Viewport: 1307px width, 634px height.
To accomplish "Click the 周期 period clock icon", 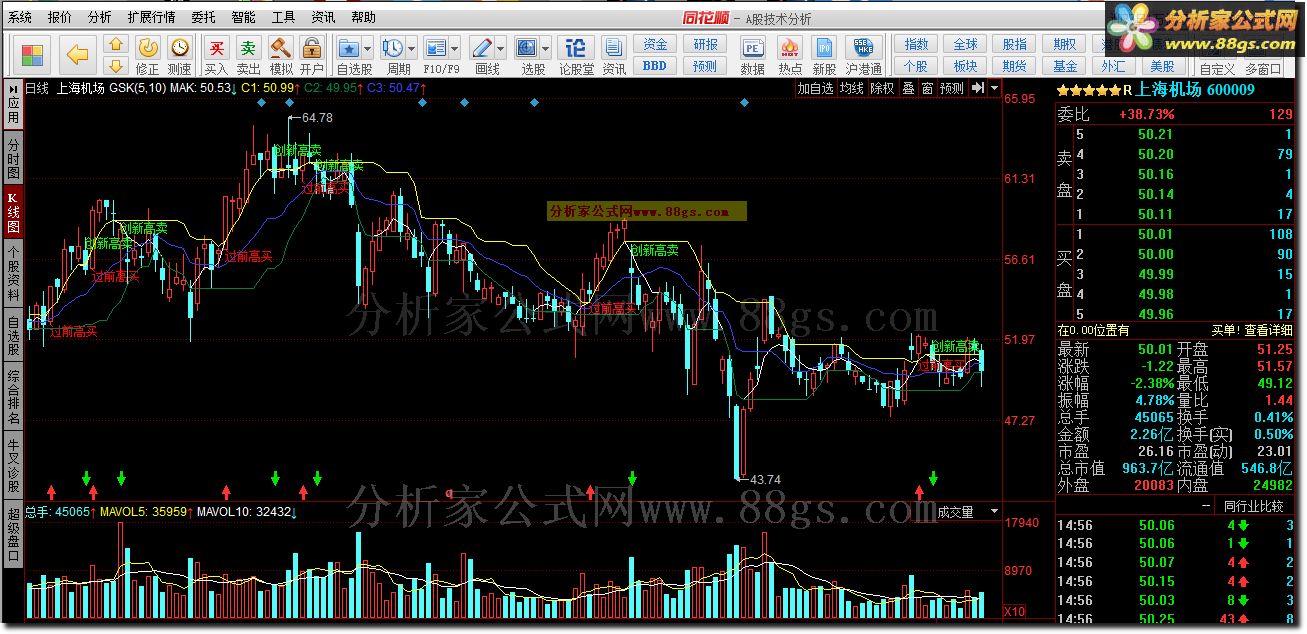I will [x=393, y=48].
